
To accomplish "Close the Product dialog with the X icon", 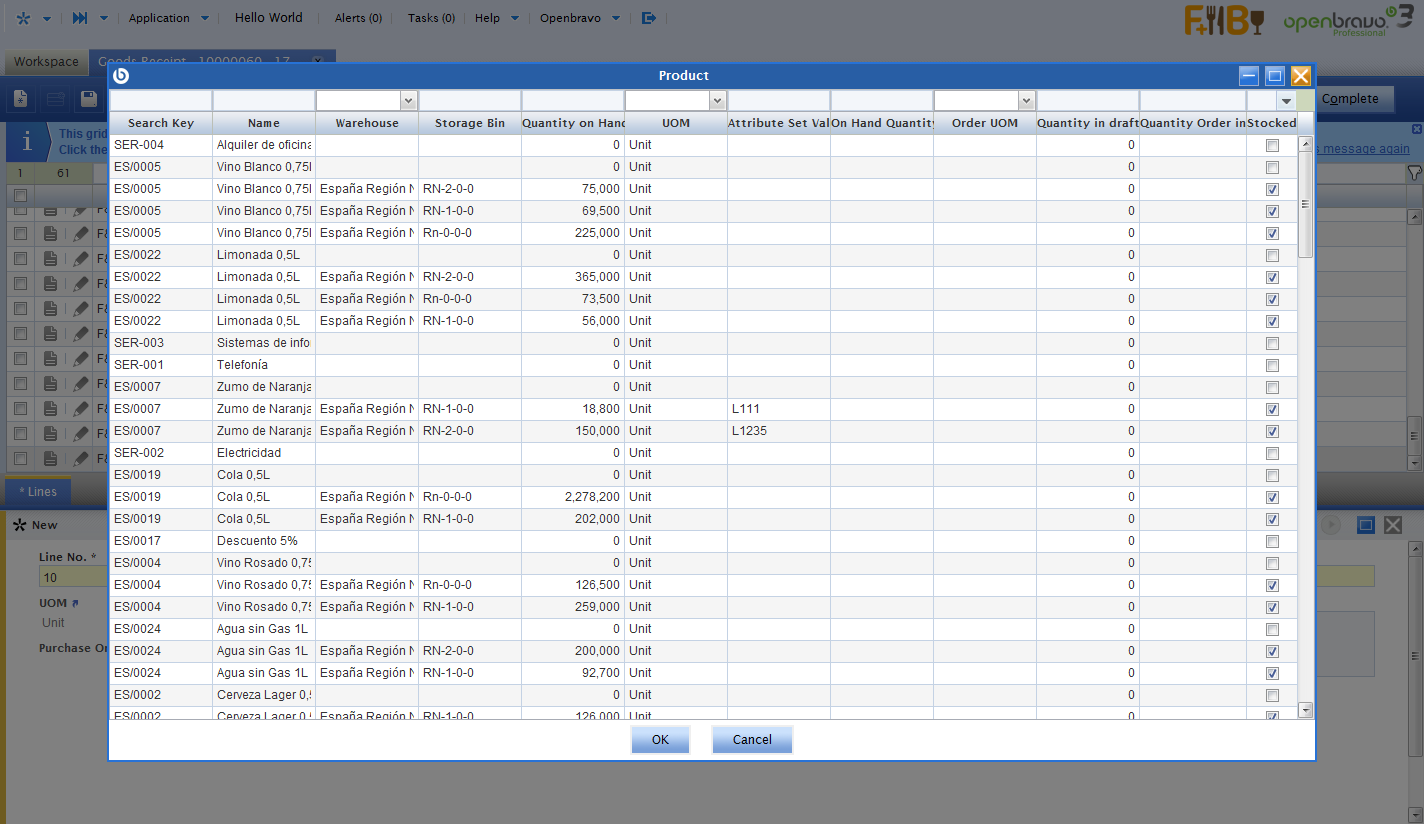I will point(1300,76).
